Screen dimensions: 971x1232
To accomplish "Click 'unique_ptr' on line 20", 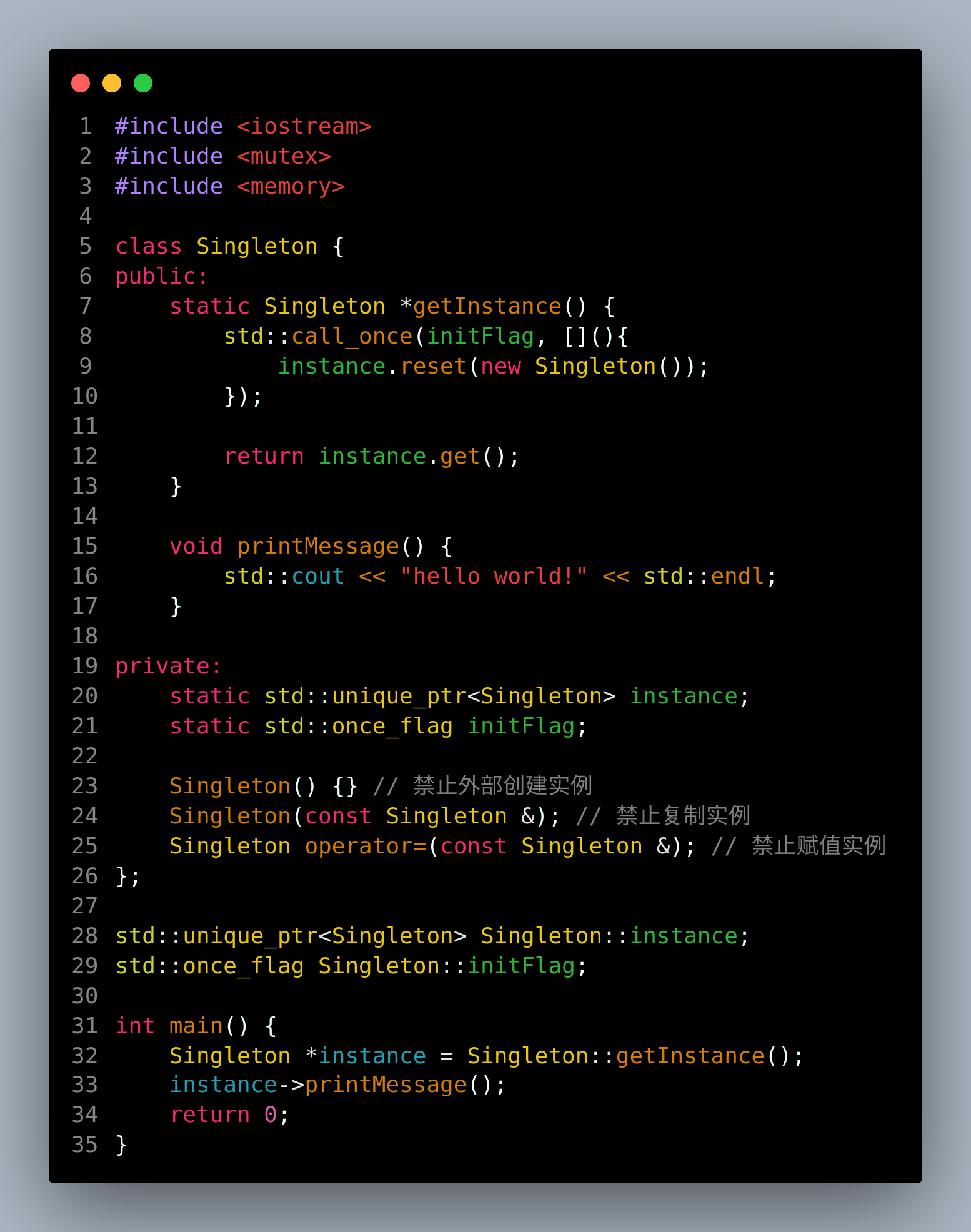I will 399,696.
